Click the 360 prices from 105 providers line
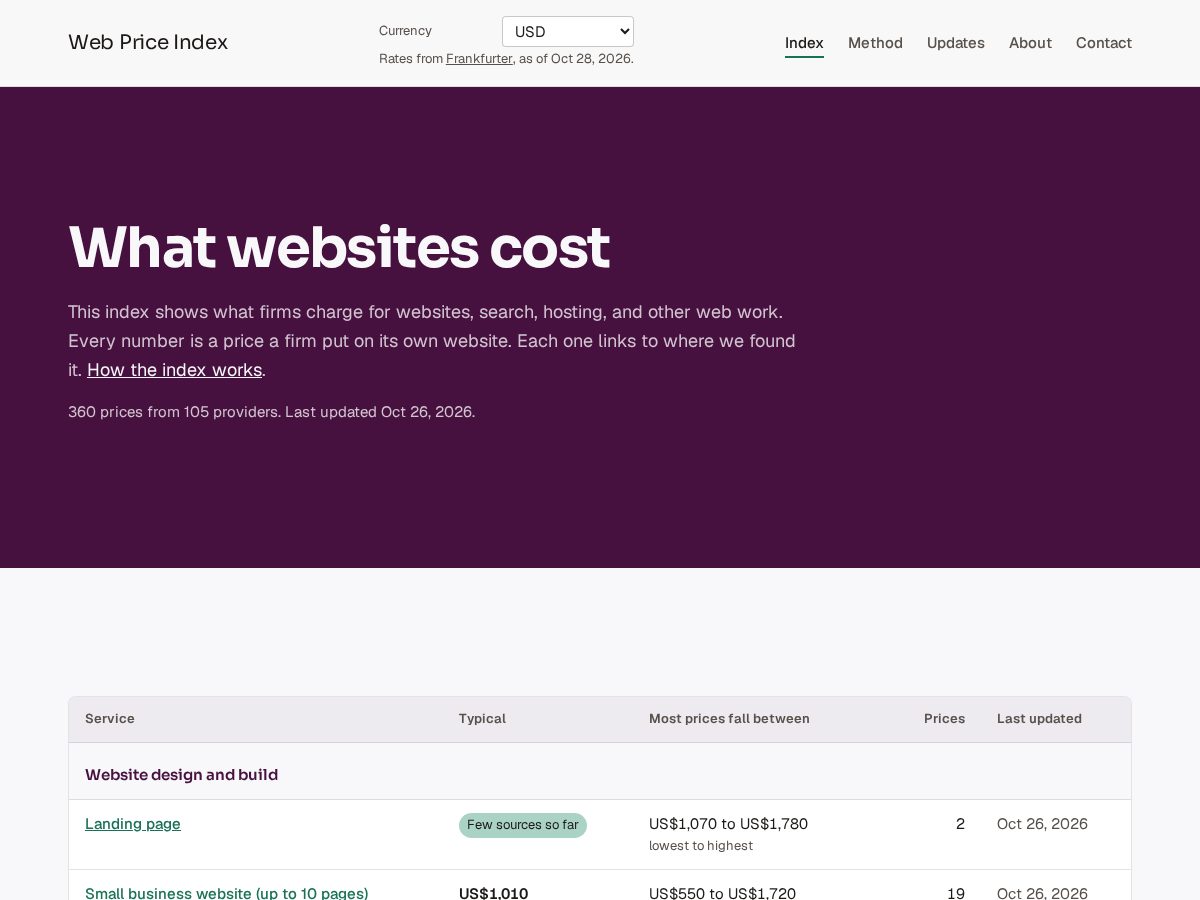This screenshot has height=900, width=1200. pyautogui.click(x=271, y=412)
